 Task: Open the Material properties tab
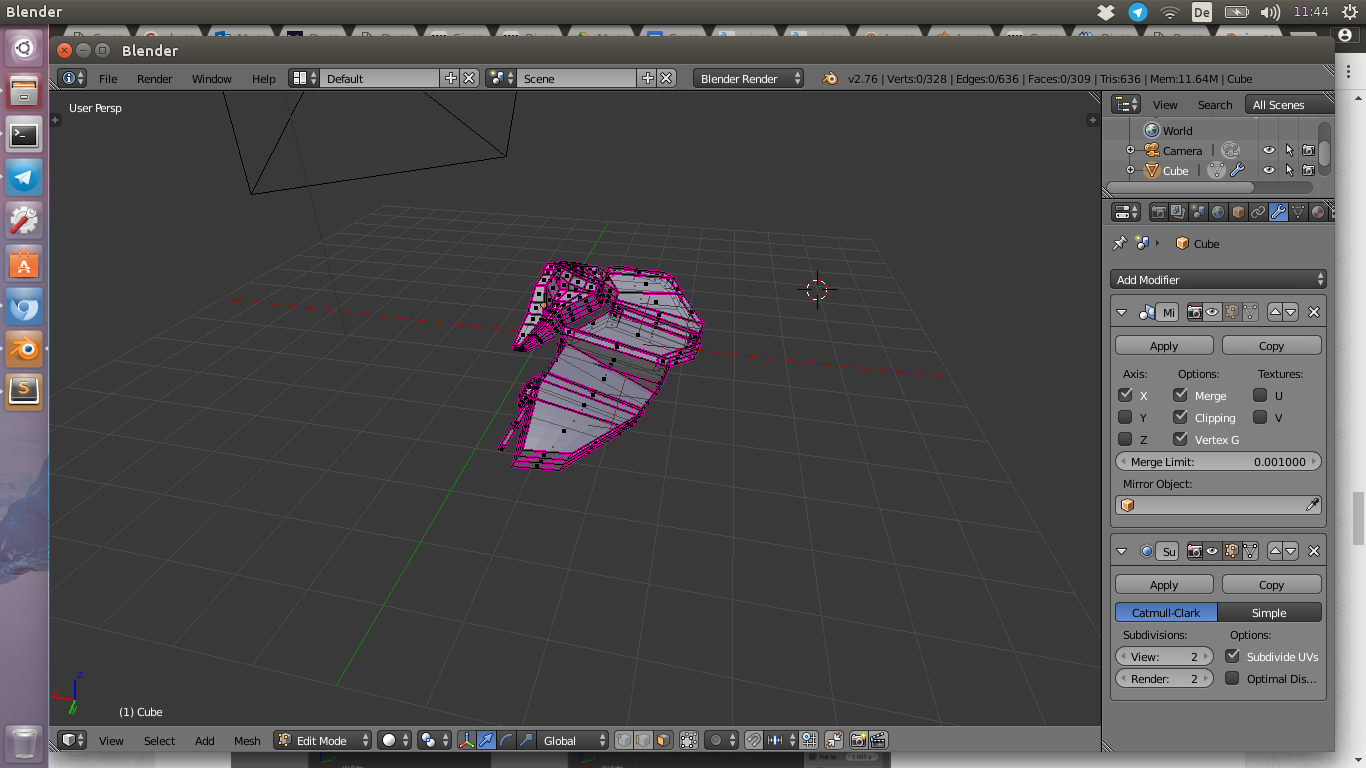[x=1318, y=212]
